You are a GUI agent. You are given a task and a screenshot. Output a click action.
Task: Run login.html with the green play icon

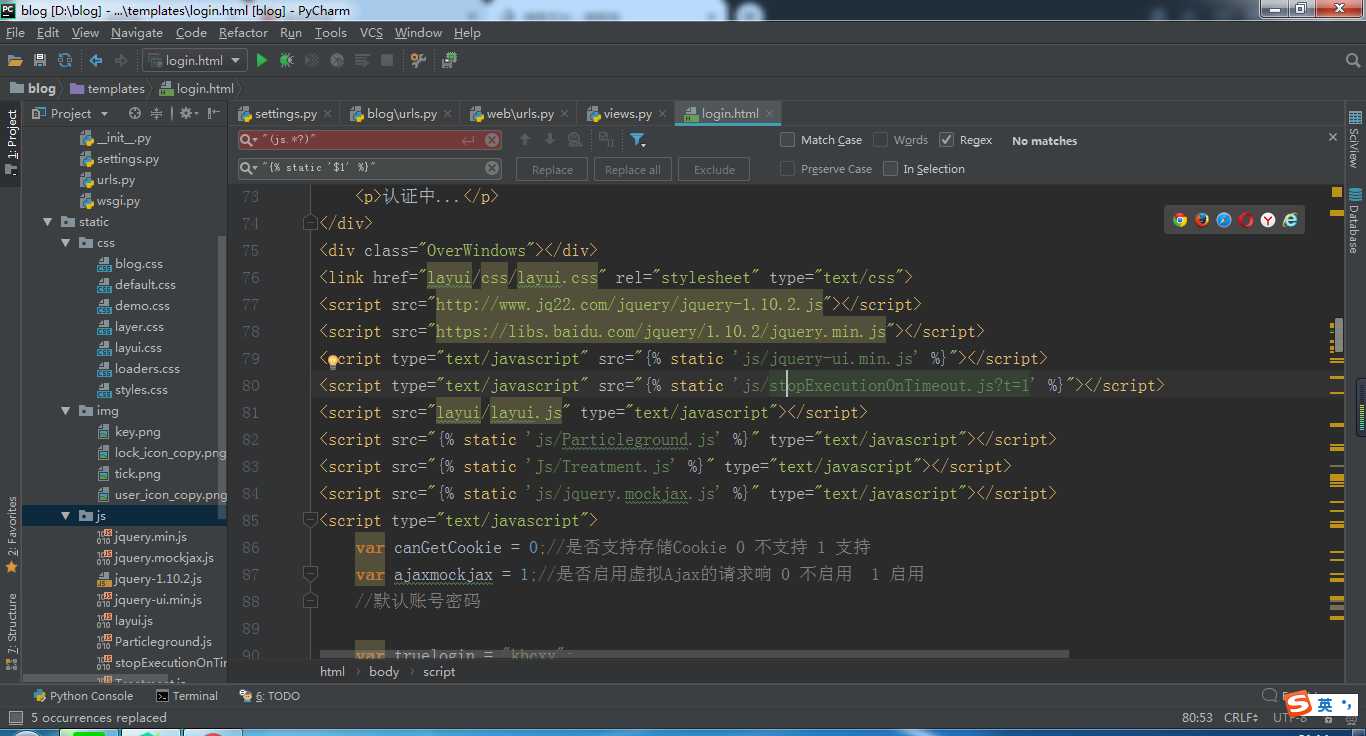pyautogui.click(x=261, y=61)
